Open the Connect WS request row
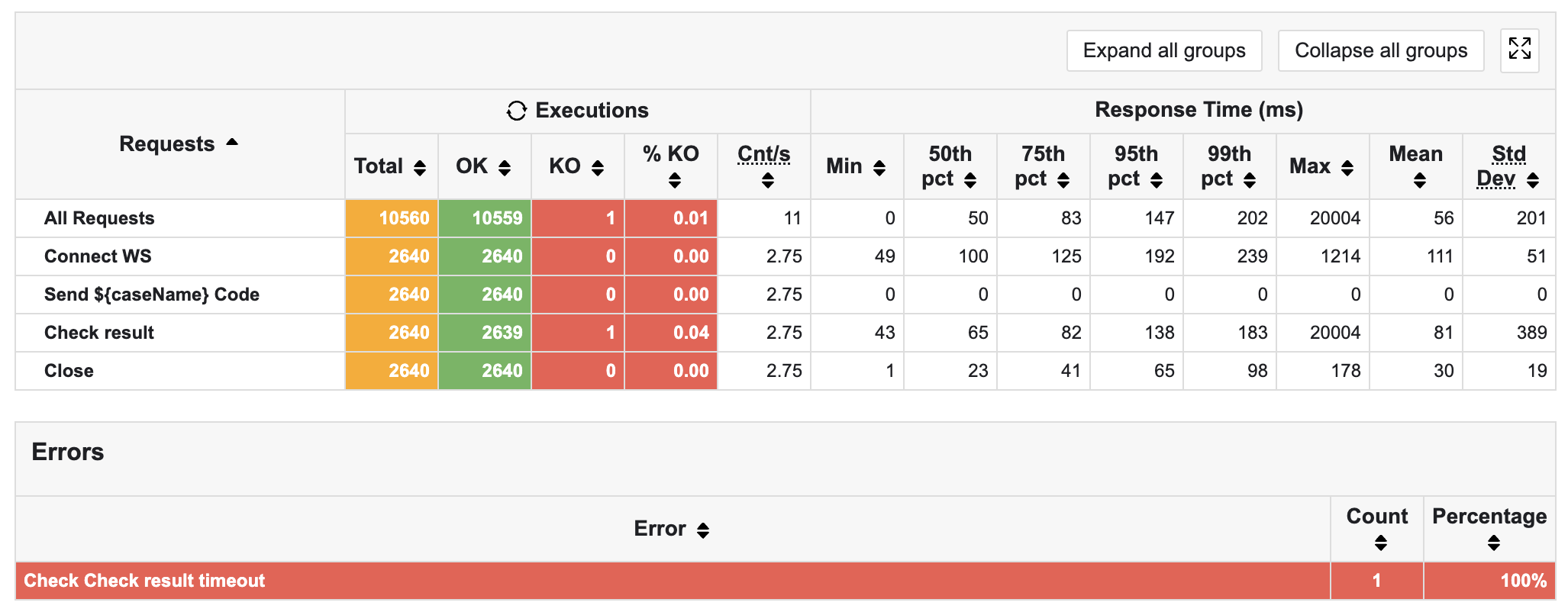 click(x=98, y=256)
